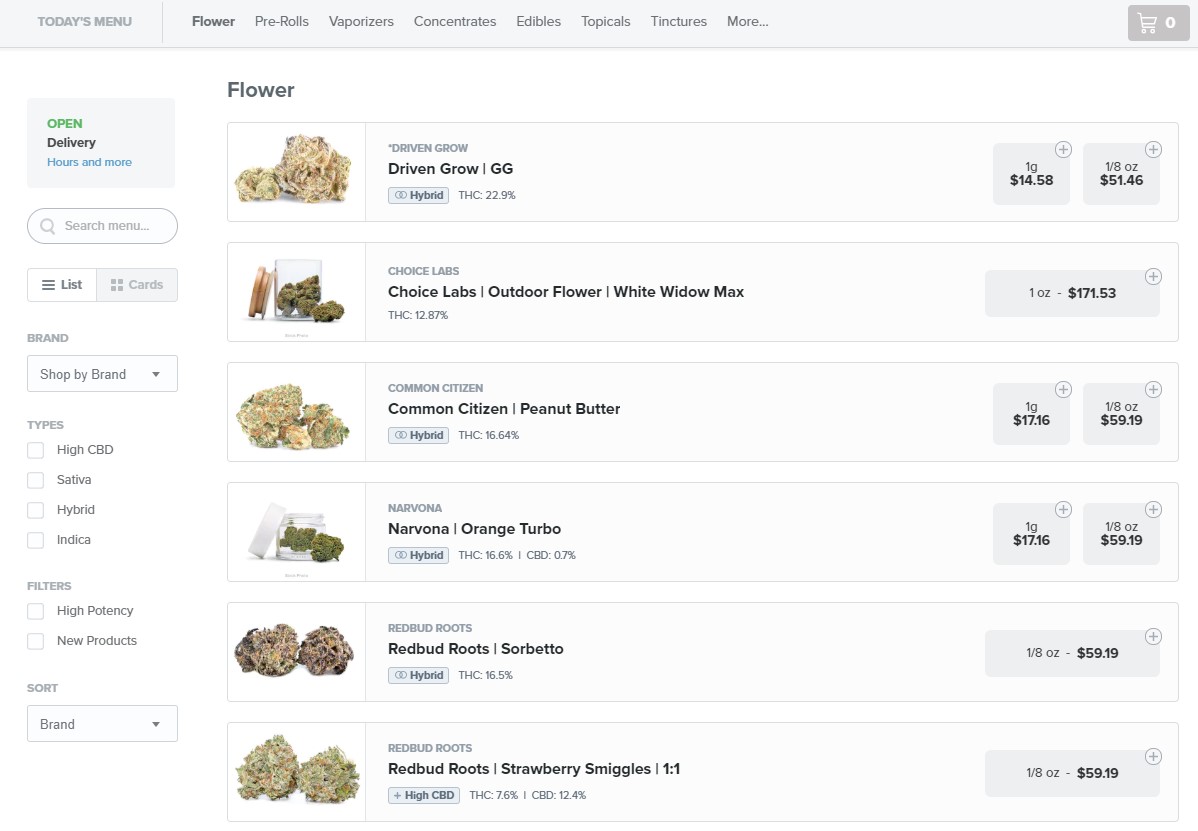Go to the Pre-Rolls category
The image size is (1198, 831).
pos(282,22)
